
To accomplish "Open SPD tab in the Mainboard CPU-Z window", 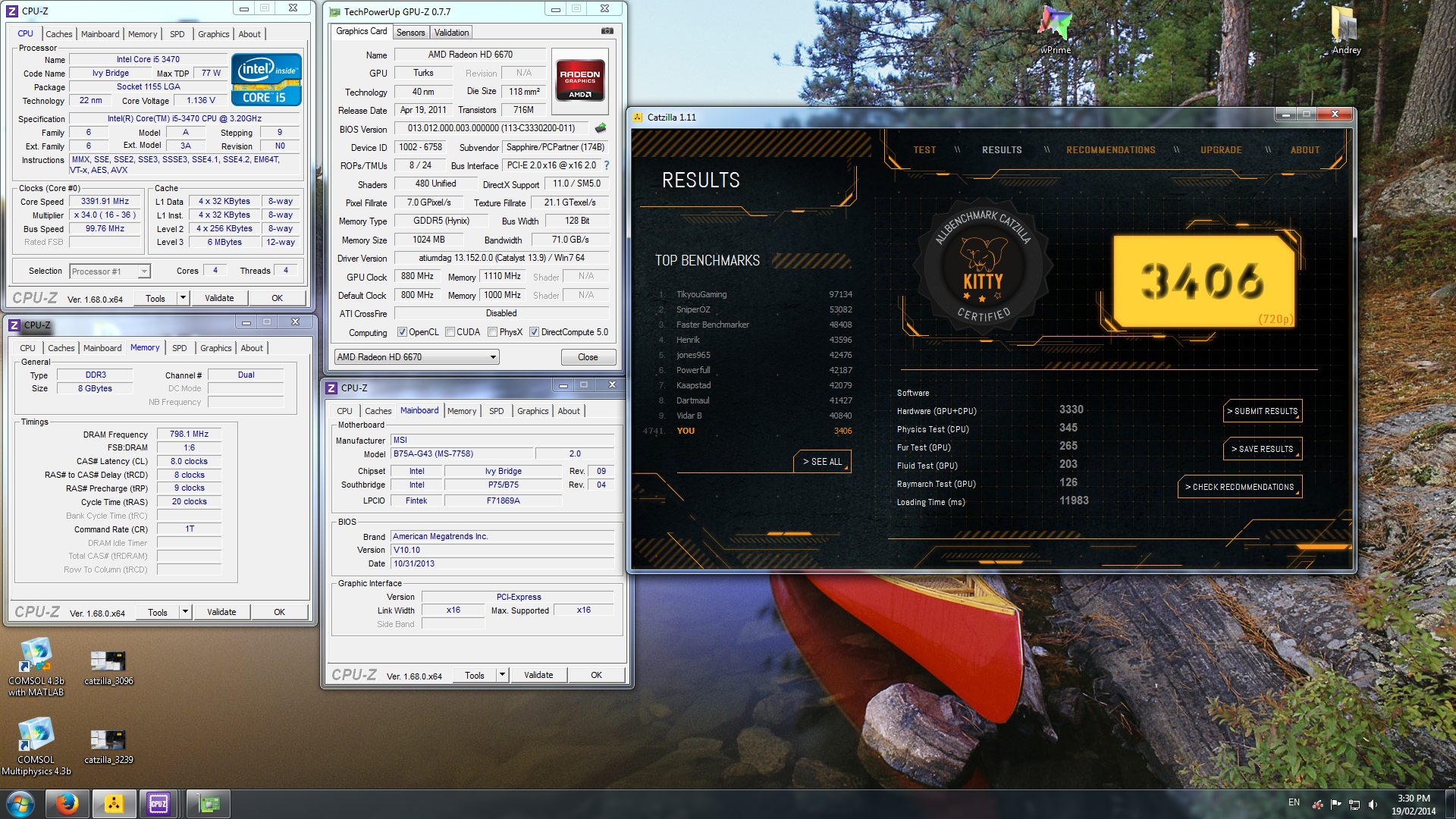I will [496, 411].
